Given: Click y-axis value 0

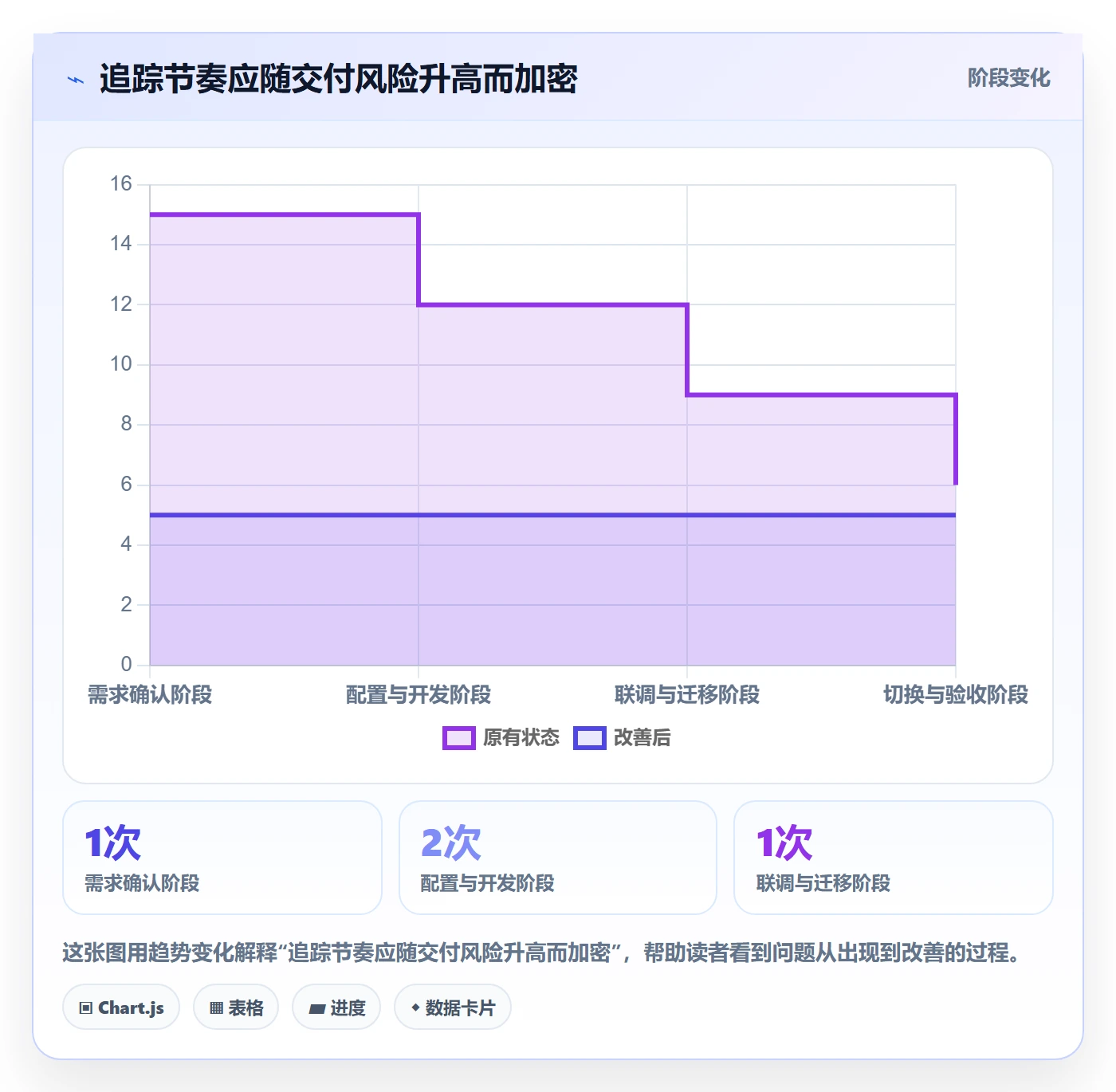Looking at the screenshot, I should (126, 665).
